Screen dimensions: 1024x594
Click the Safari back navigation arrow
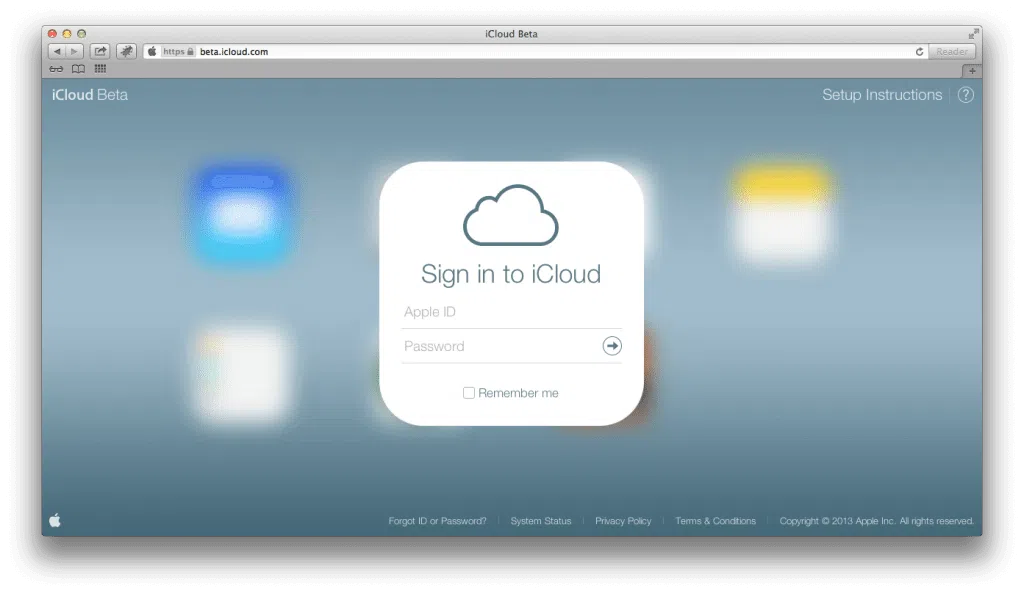[57, 51]
